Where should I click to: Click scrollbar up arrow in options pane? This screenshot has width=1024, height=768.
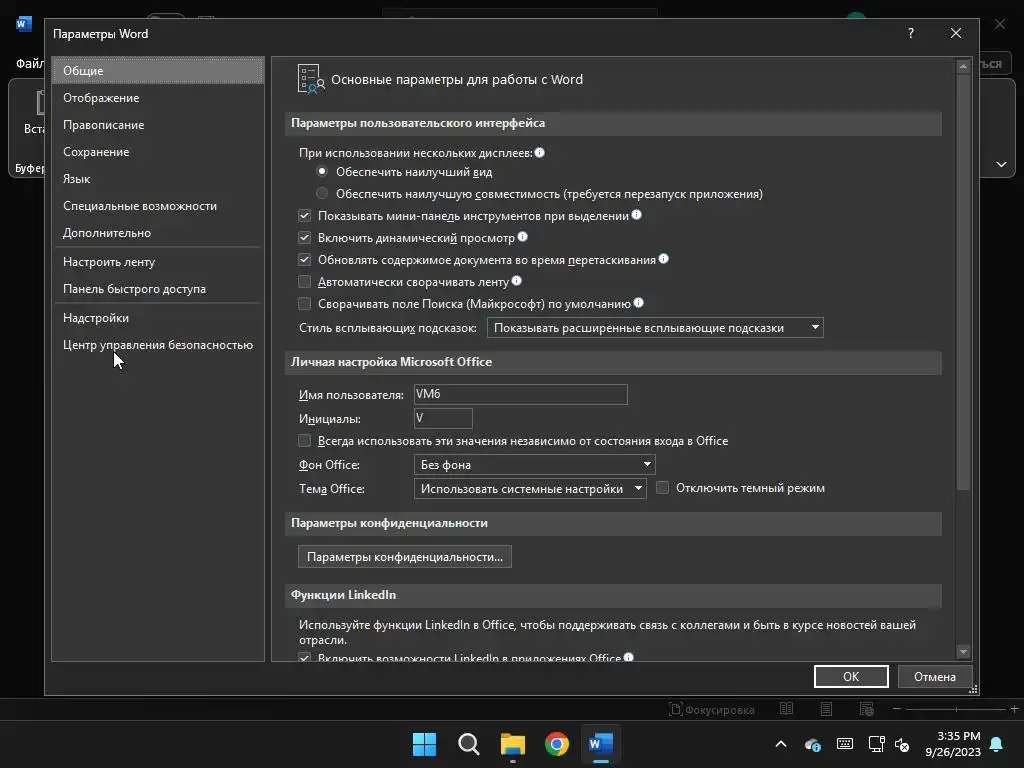click(x=963, y=66)
